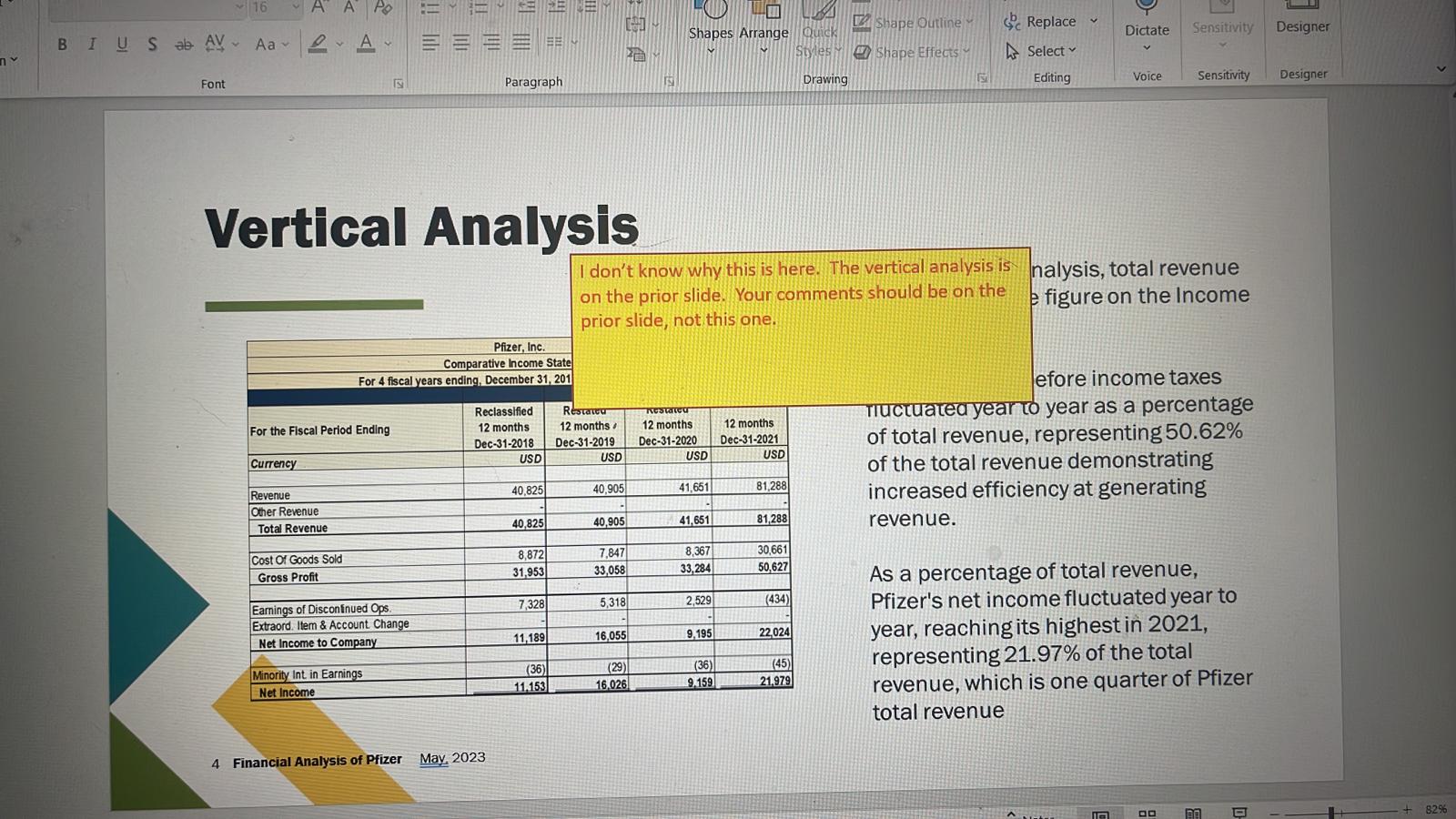Choose the Text Highlight Color tool
1456x819 pixels.
point(318,44)
